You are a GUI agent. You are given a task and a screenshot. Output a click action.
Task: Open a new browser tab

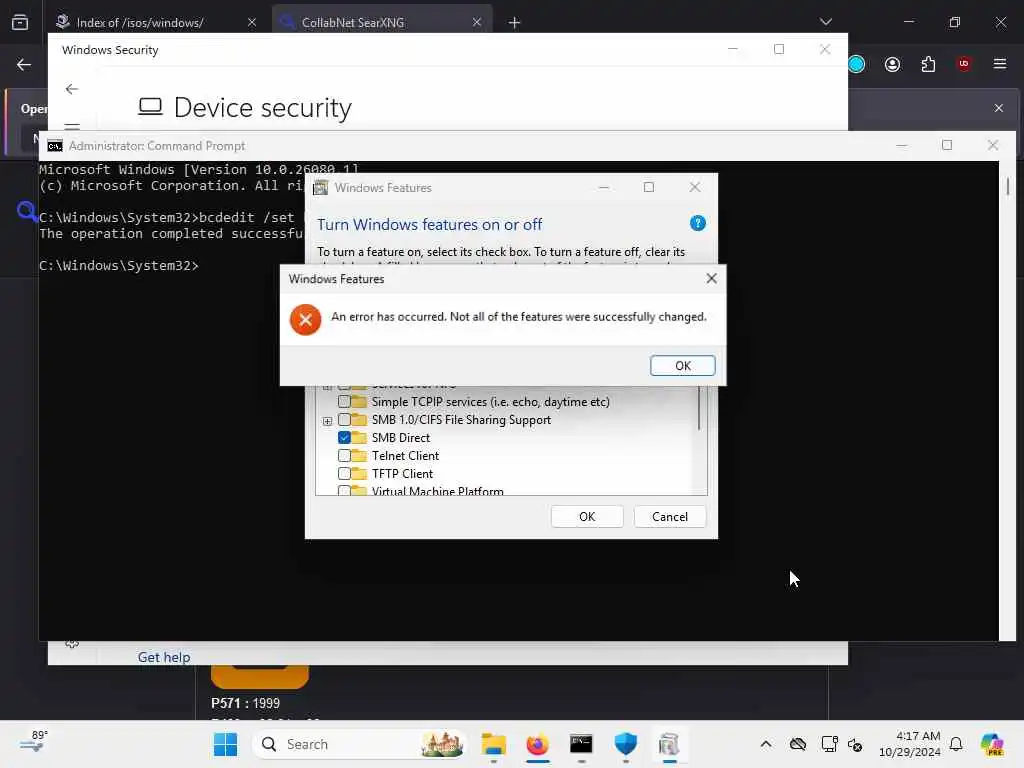515,23
